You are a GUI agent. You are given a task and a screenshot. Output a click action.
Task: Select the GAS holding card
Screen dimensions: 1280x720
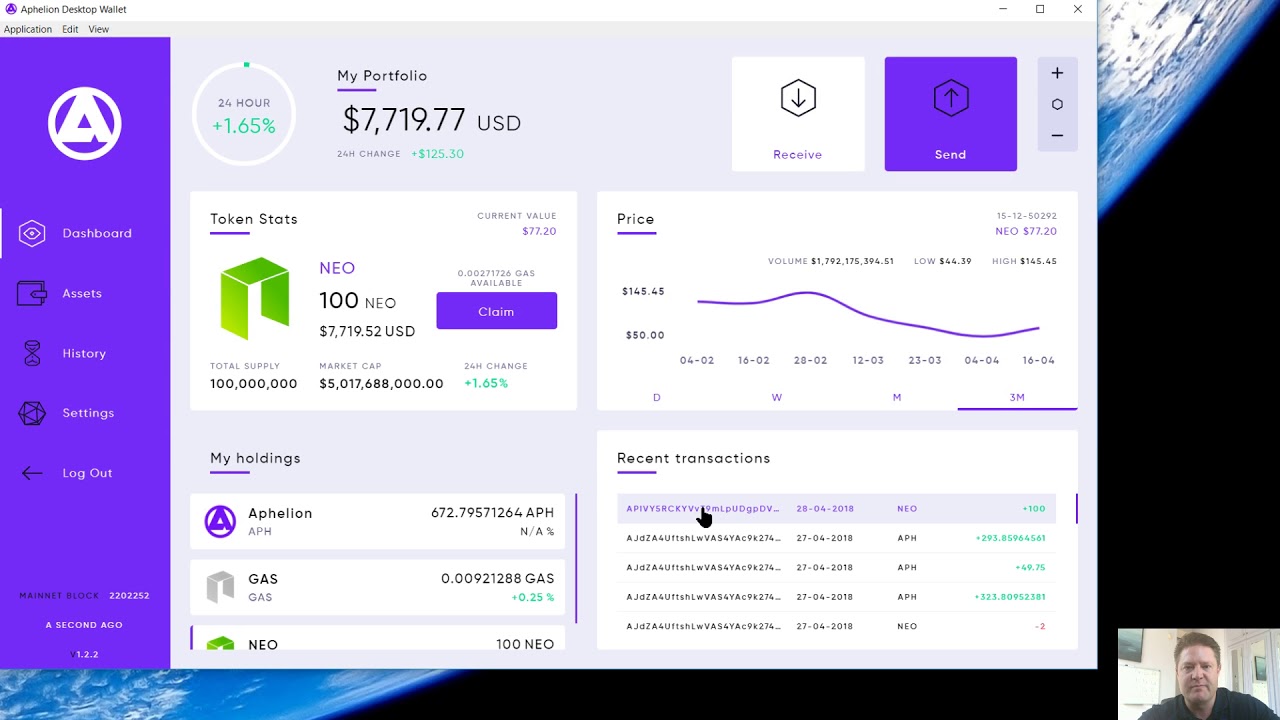377,587
